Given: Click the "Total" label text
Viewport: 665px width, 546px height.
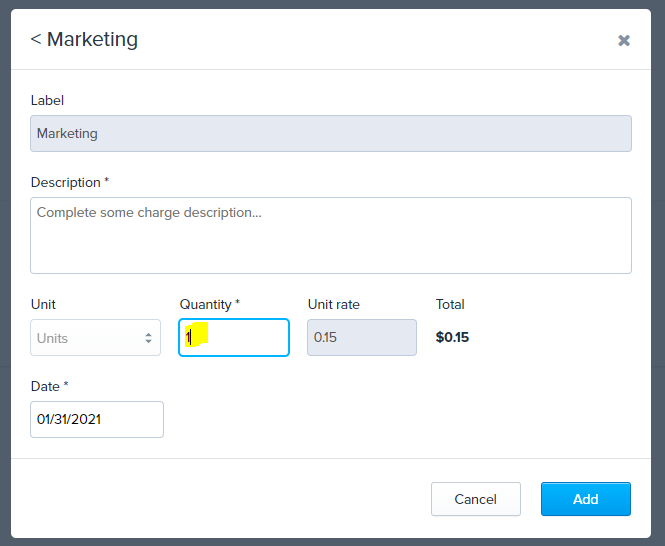Looking at the screenshot, I should click(450, 304).
